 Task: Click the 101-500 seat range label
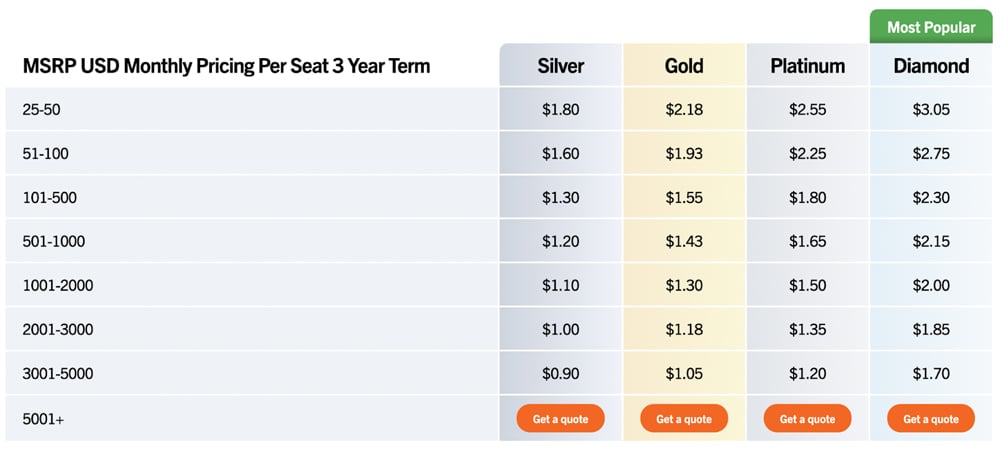point(50,198)
